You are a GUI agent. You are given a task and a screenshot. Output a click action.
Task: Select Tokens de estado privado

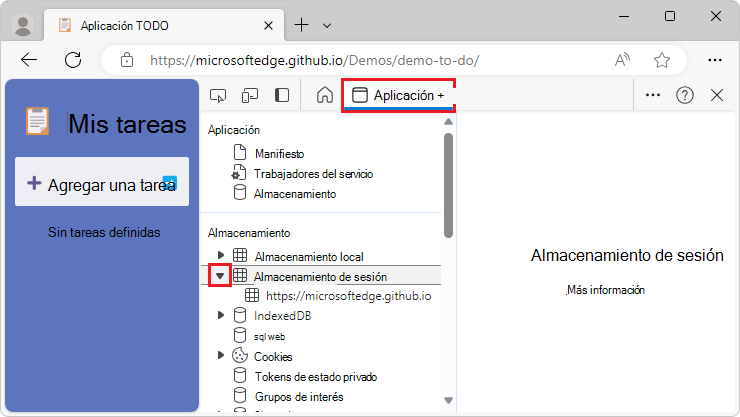(316, 377)
